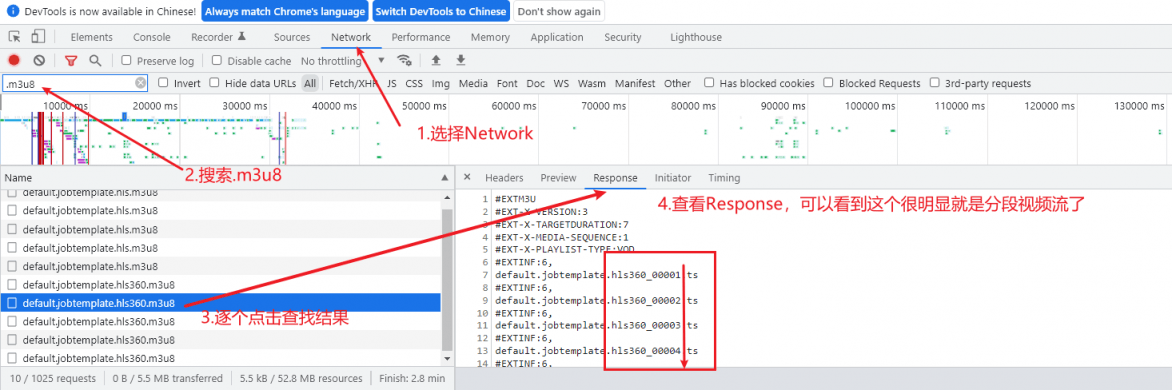
Task: Filter requests by Other type
Action: click(x=677, y=83)
